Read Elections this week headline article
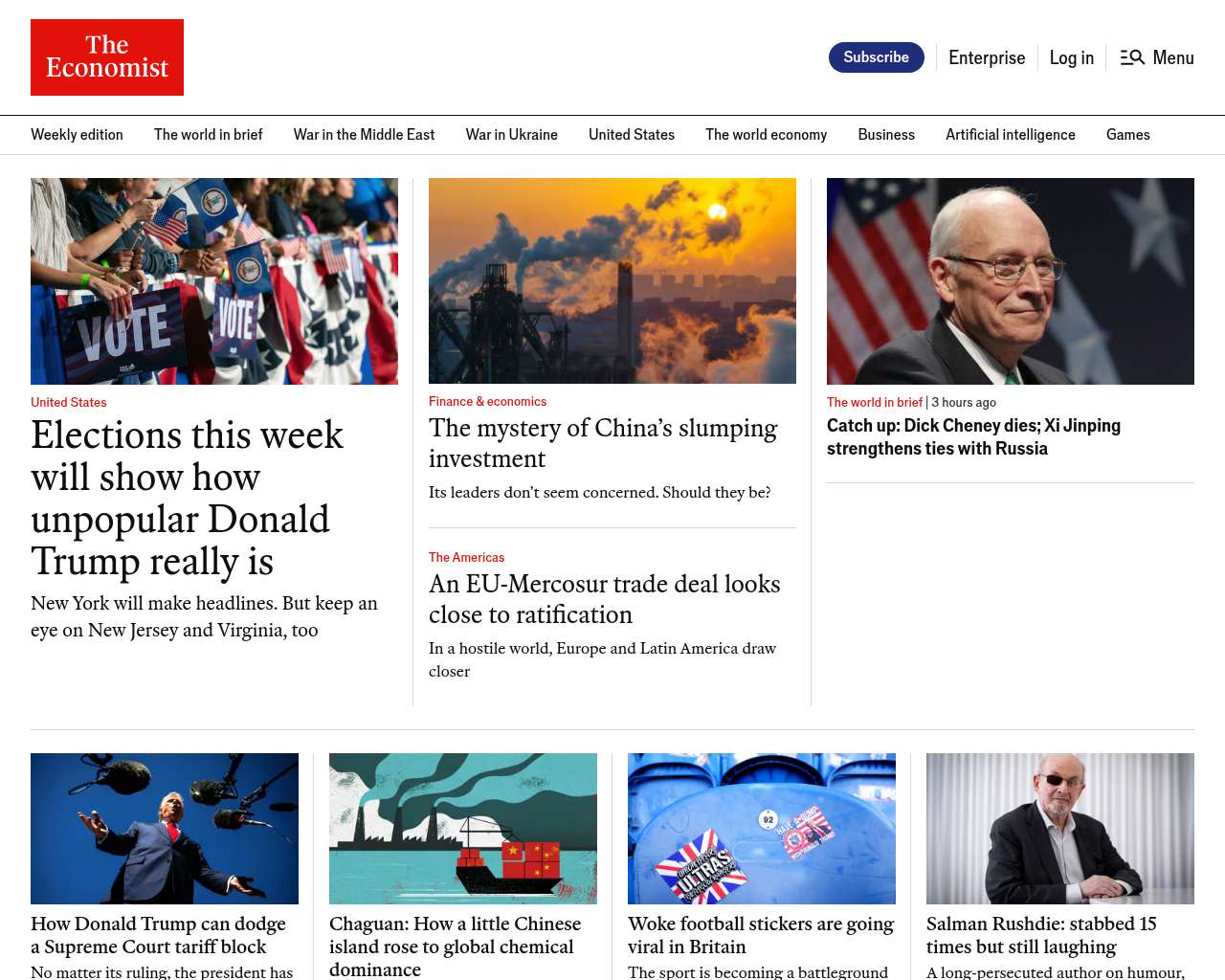The height and width of the screenshot is (980, 1225). click(x=187, y=498)
